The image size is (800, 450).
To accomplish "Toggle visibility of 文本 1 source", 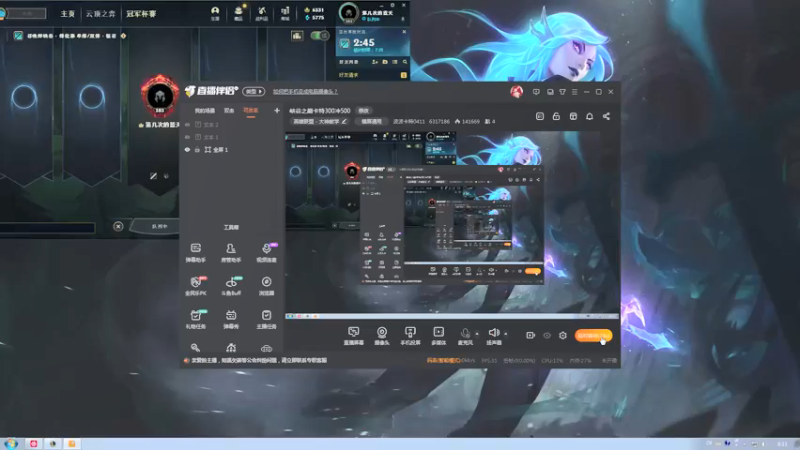I will (x=187, y=137).
